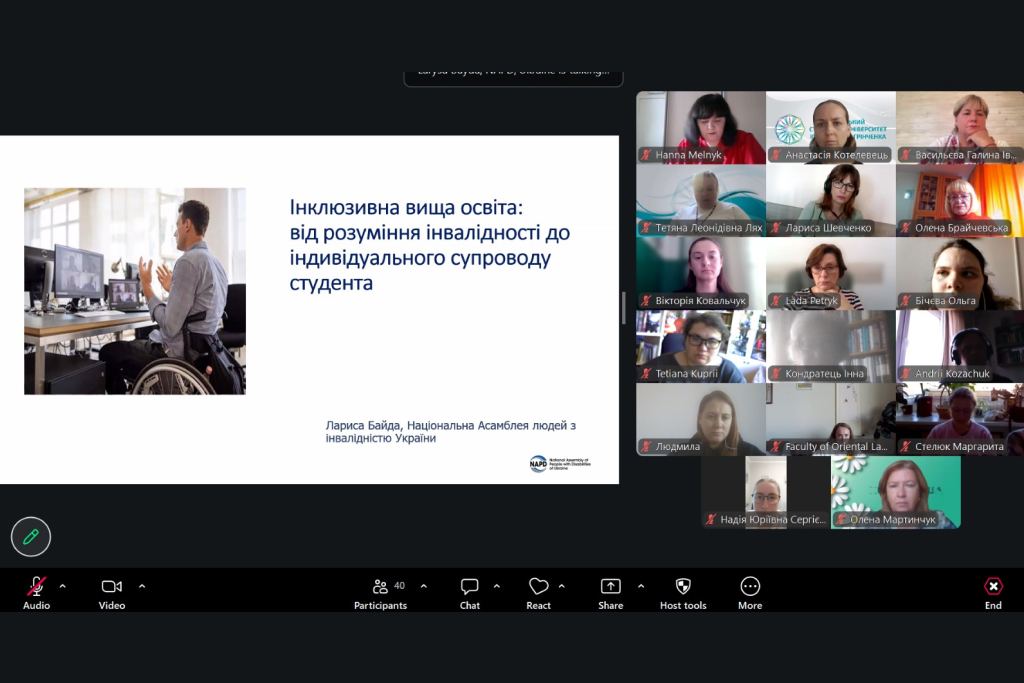Open the green pencil annotate button
This screenshot has width=1024, height=683.
[31, 537]
